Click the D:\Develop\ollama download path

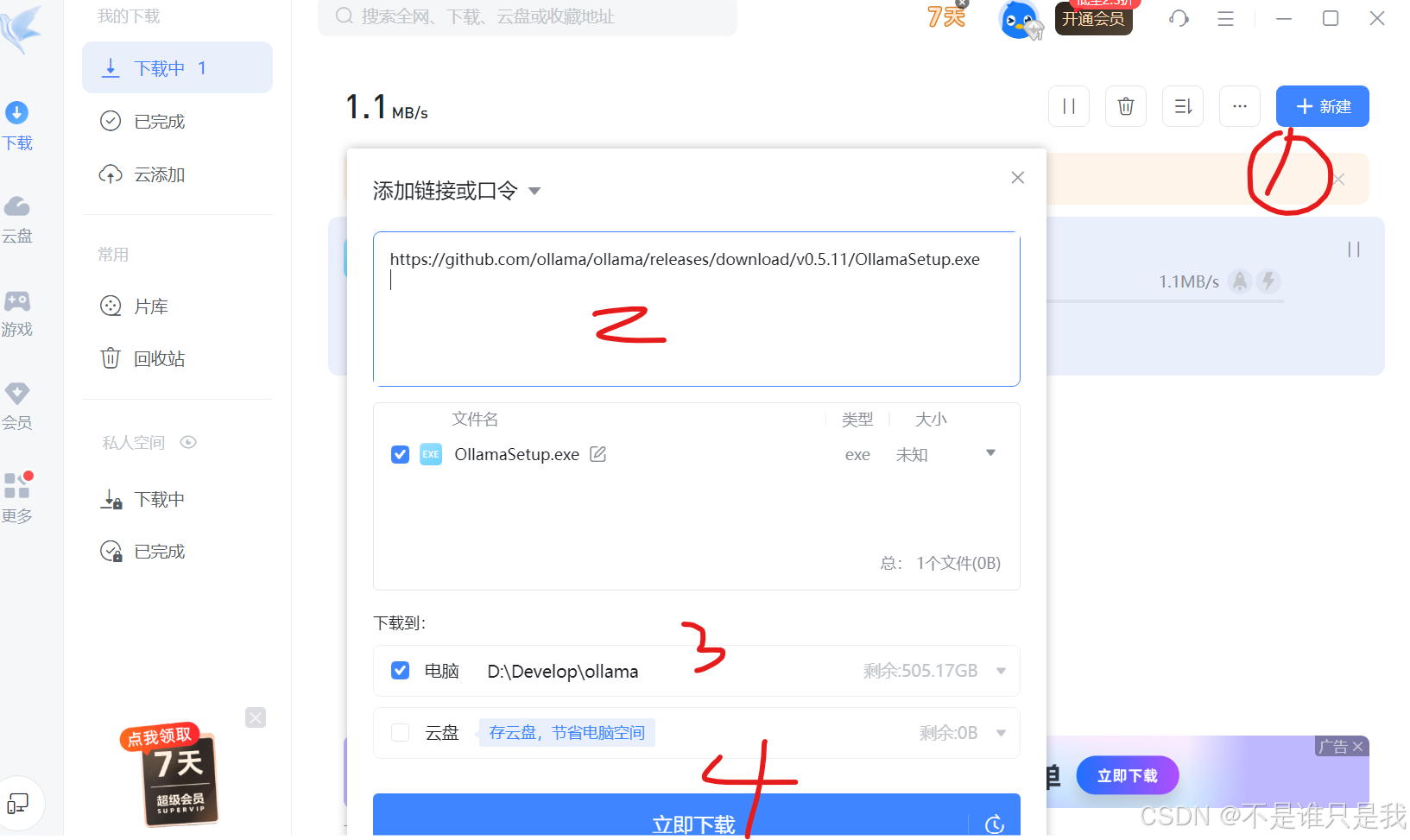562,671
